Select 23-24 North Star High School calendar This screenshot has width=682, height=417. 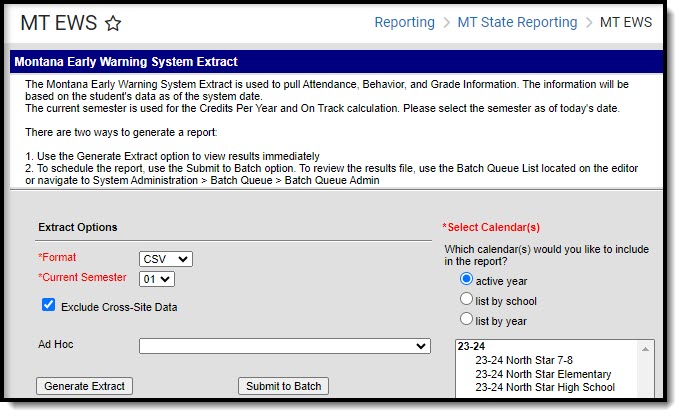point(545,387)
